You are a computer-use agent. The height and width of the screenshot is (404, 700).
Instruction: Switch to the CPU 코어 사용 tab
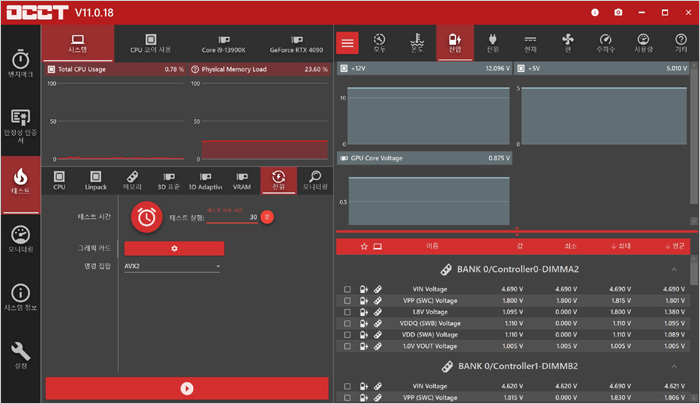point(150,43)
